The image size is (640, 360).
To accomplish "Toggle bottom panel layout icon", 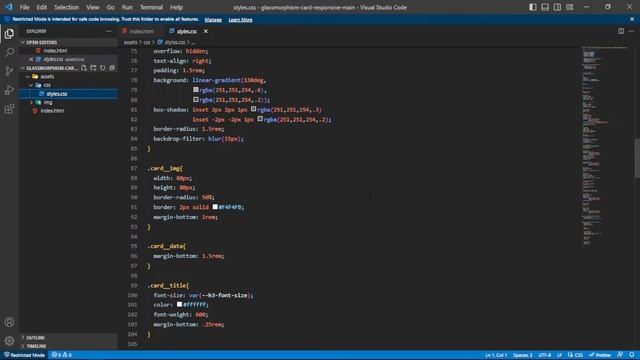I will point(545,7).
